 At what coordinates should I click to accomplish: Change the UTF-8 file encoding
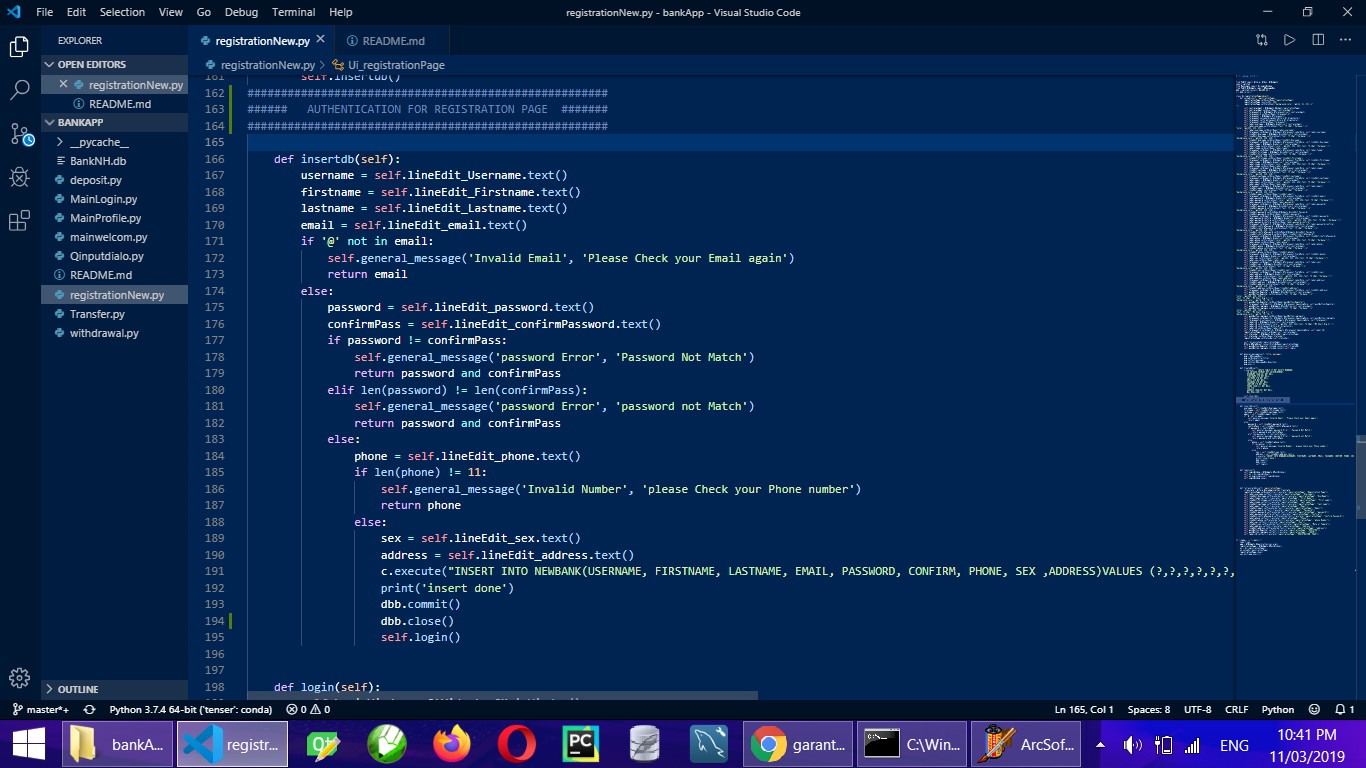[1197, 709]
